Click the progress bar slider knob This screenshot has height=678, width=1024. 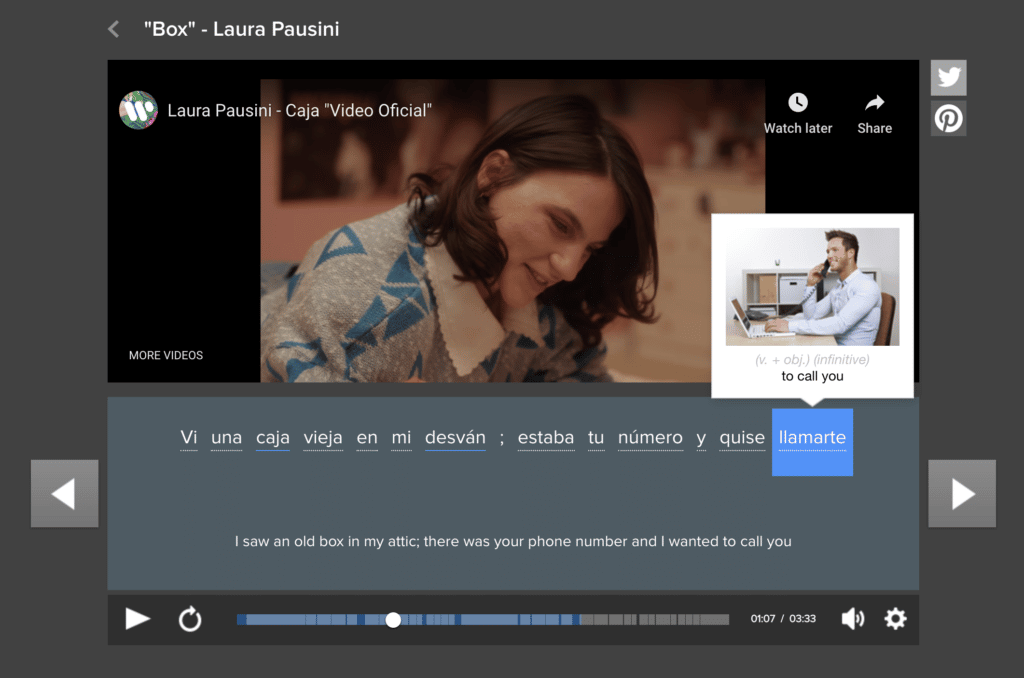coord(393,620)
